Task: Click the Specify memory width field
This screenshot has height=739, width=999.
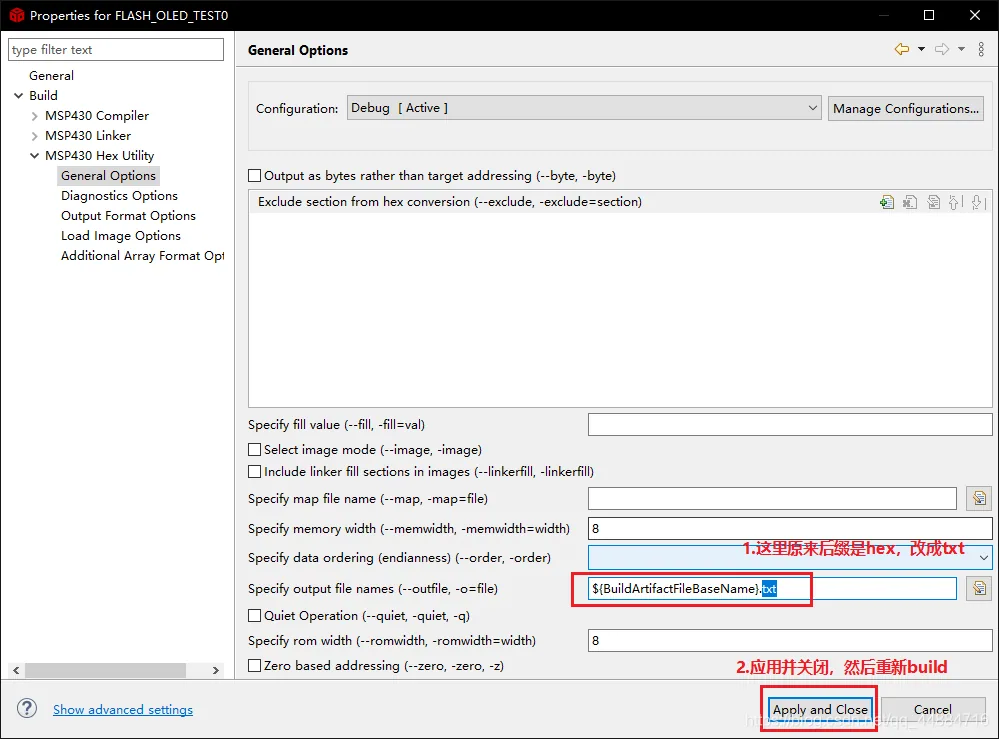Action: tap(790, 528)
